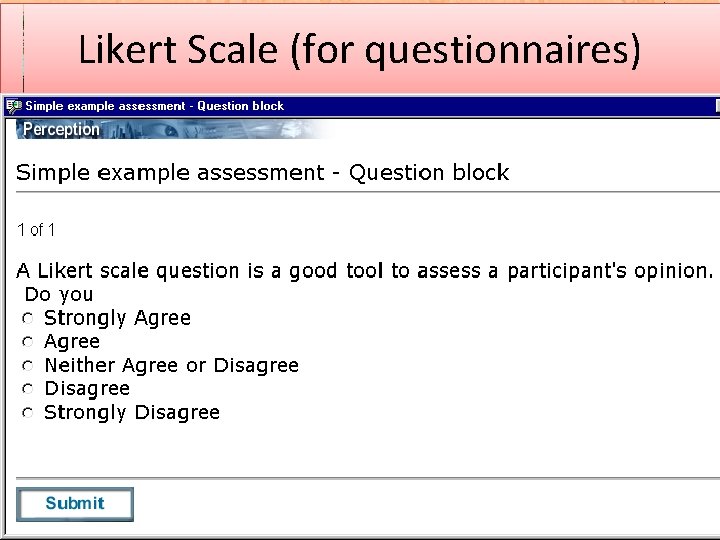The height and width of the screenshot is (540, 720).
Task: Click the window icon in the title bar
Action: tap(13, 106)
